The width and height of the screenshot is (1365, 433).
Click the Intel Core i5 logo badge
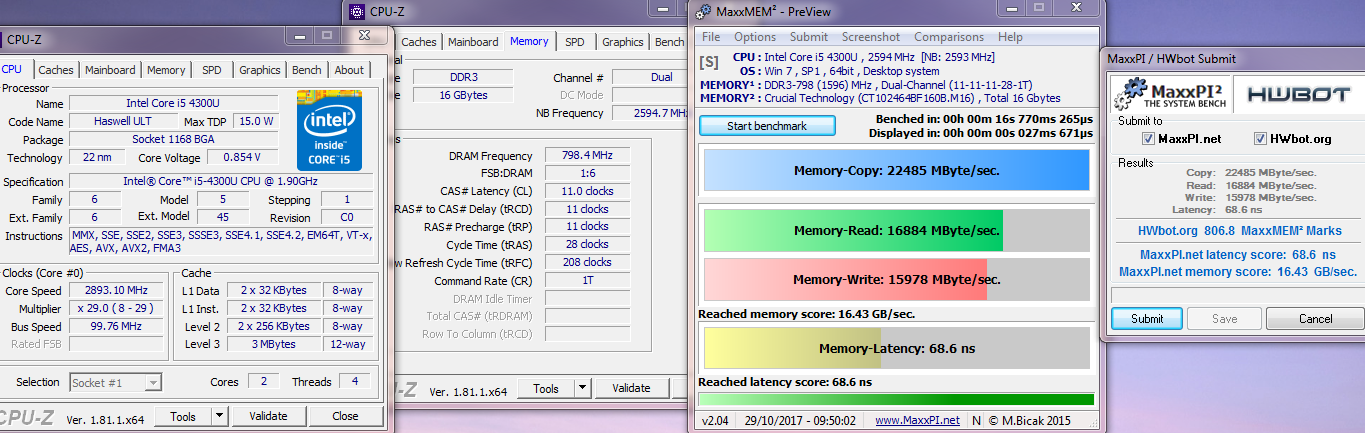click(x=329, y=130)
